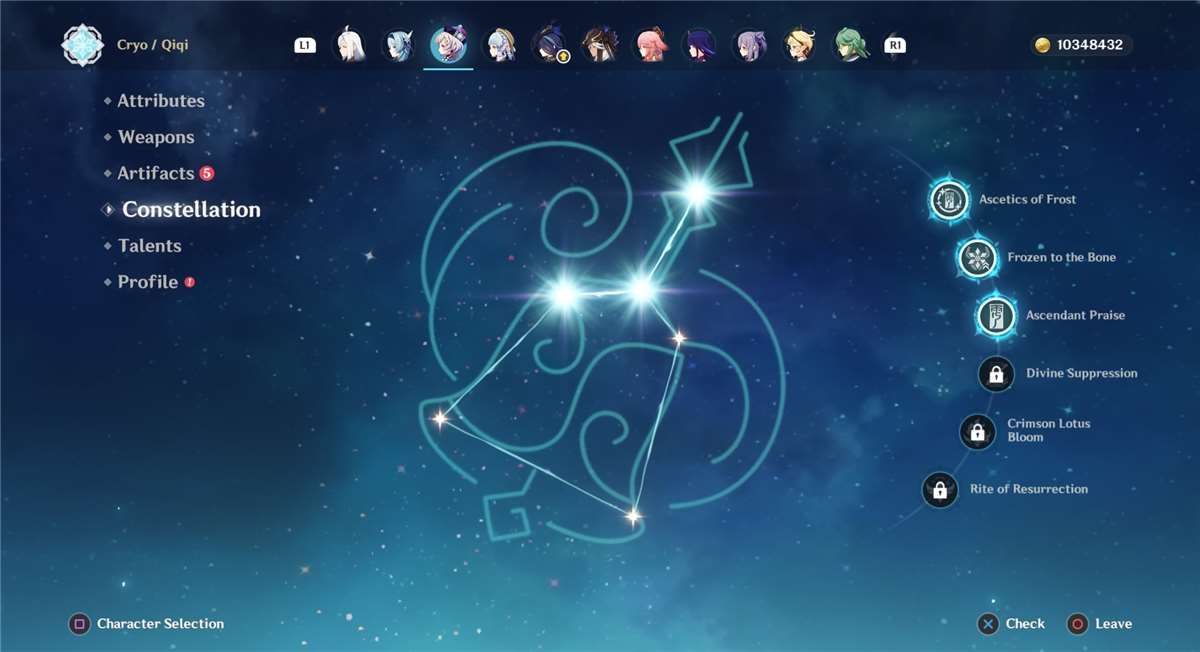Select the character portrait with upgrade arrow

[x=550, y=45]
